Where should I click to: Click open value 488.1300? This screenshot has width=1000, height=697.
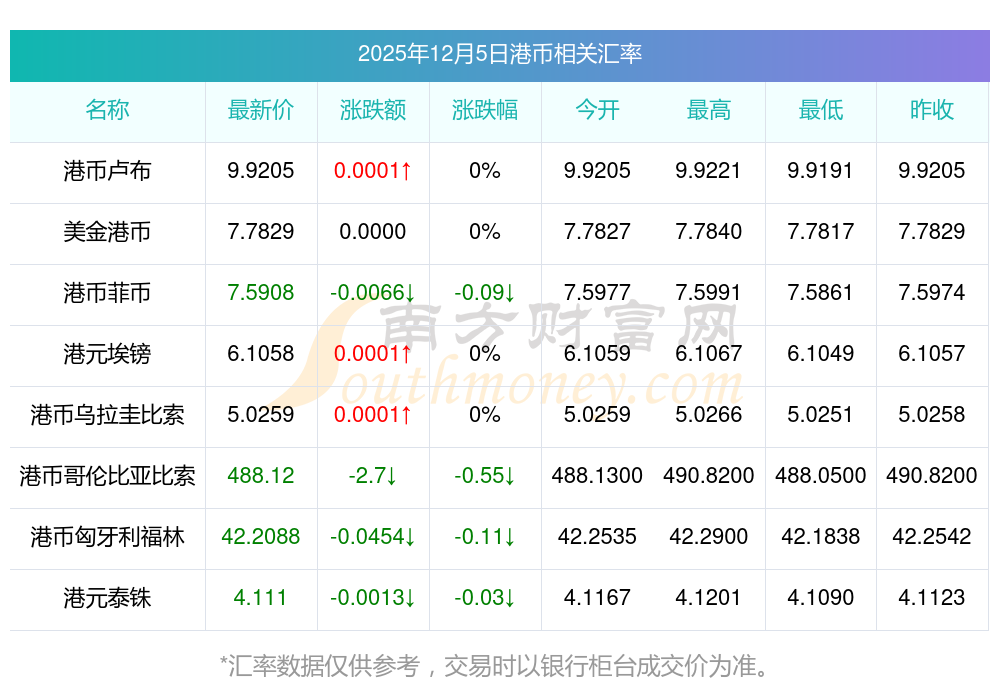click(597, 476)
